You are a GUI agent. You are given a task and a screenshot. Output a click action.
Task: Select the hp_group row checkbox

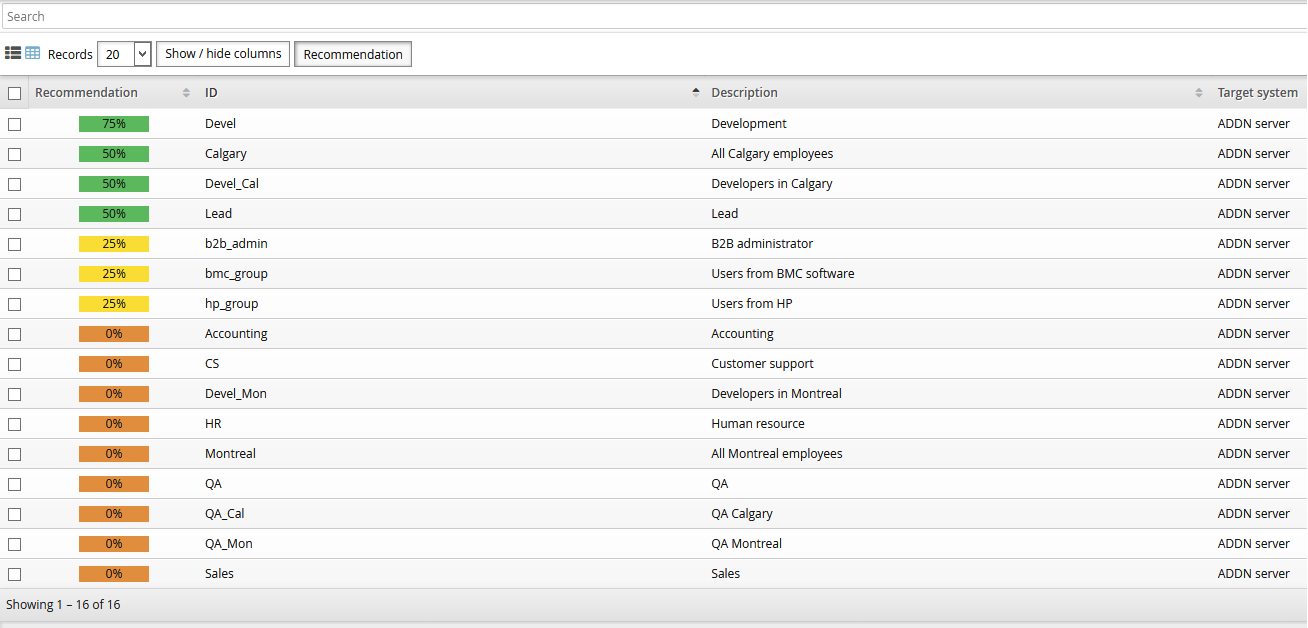14,304
